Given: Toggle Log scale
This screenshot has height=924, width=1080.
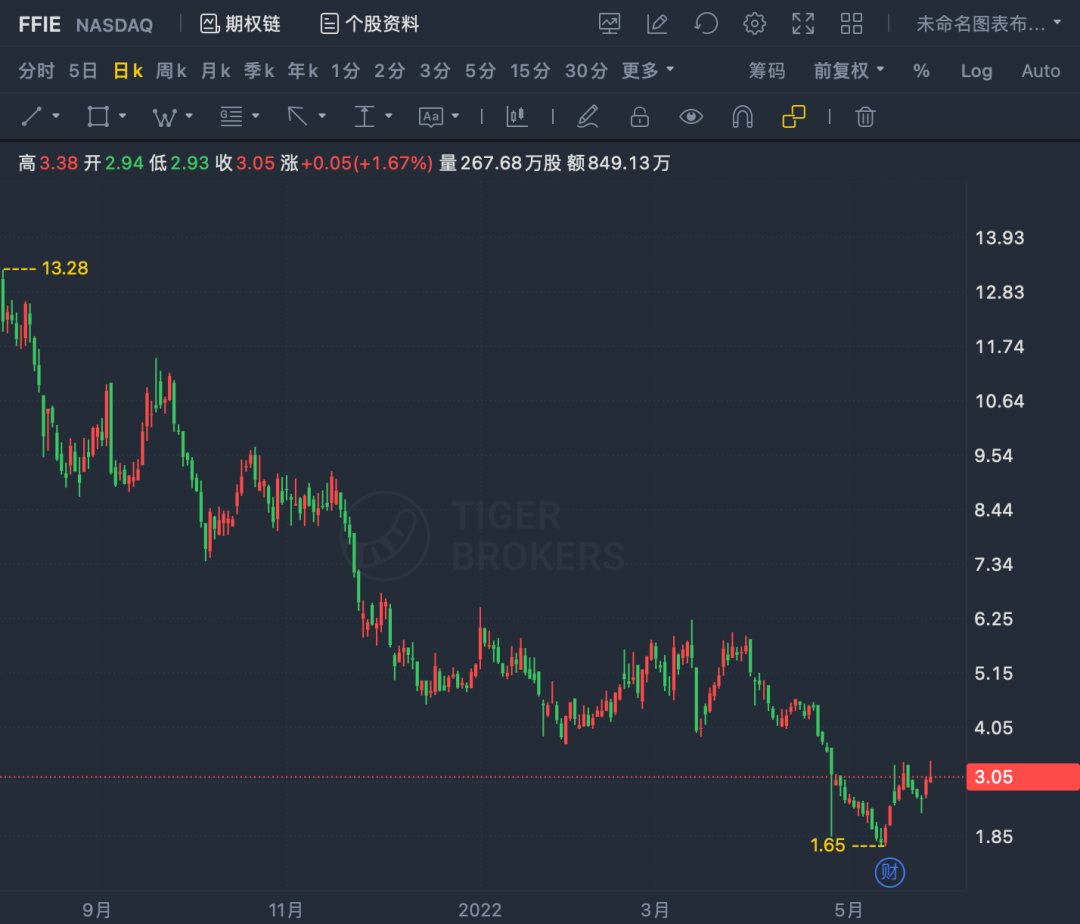Looking at the screenshot, I should (977, 70).
